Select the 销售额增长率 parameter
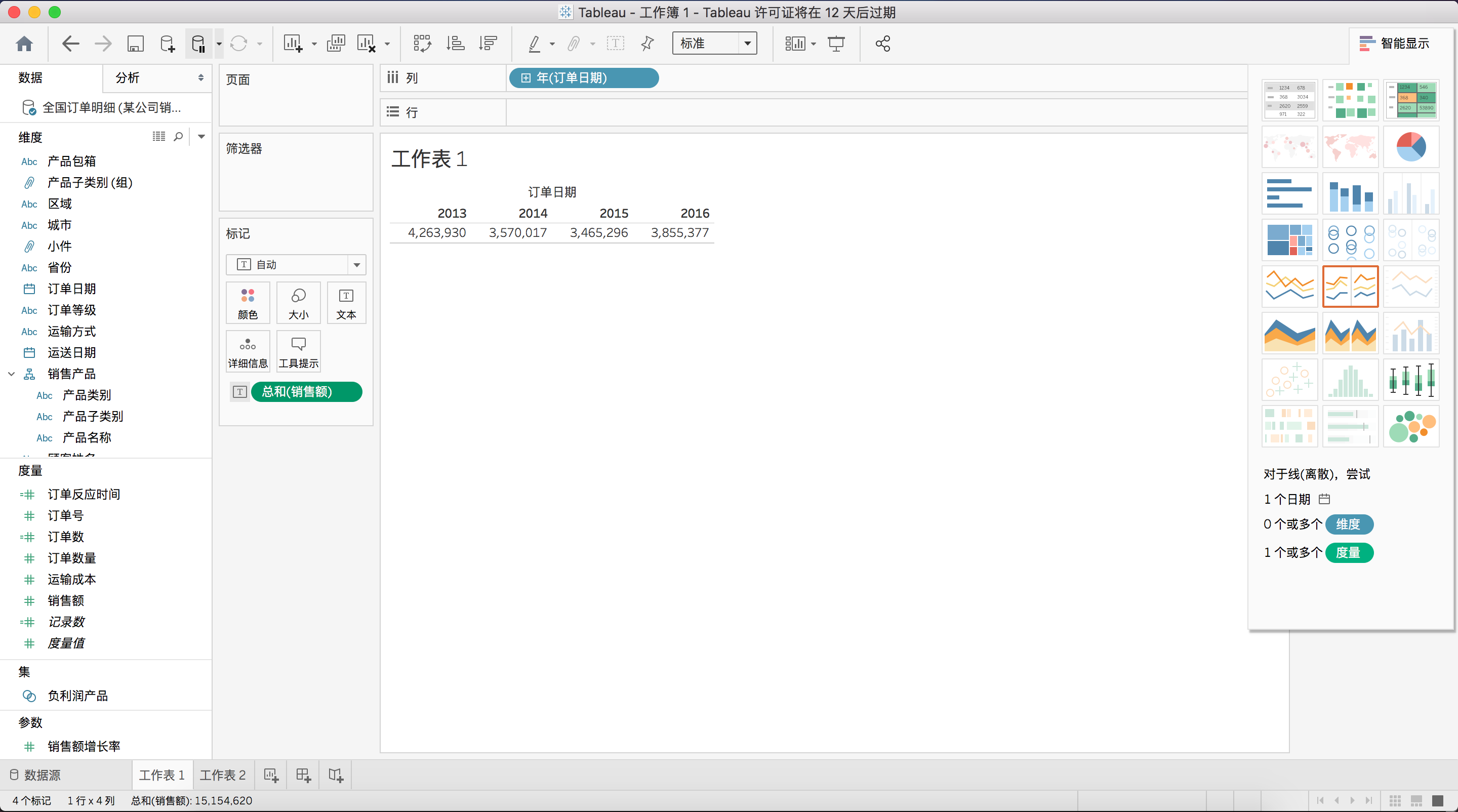Viewport: 1458px width, 812px height. pyautogui.click(x=84, y=746)
